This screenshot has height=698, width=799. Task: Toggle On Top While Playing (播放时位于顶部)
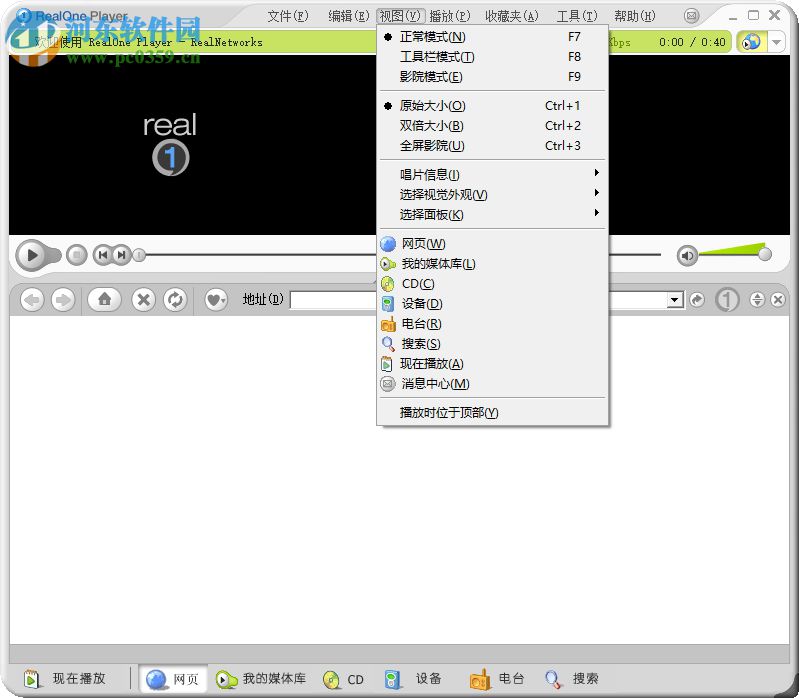point(493,412)
